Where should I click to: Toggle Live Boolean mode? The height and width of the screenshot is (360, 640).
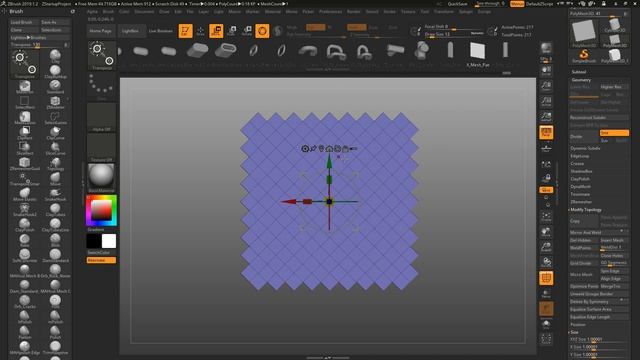pyautogui.click(x=160, y=31)
